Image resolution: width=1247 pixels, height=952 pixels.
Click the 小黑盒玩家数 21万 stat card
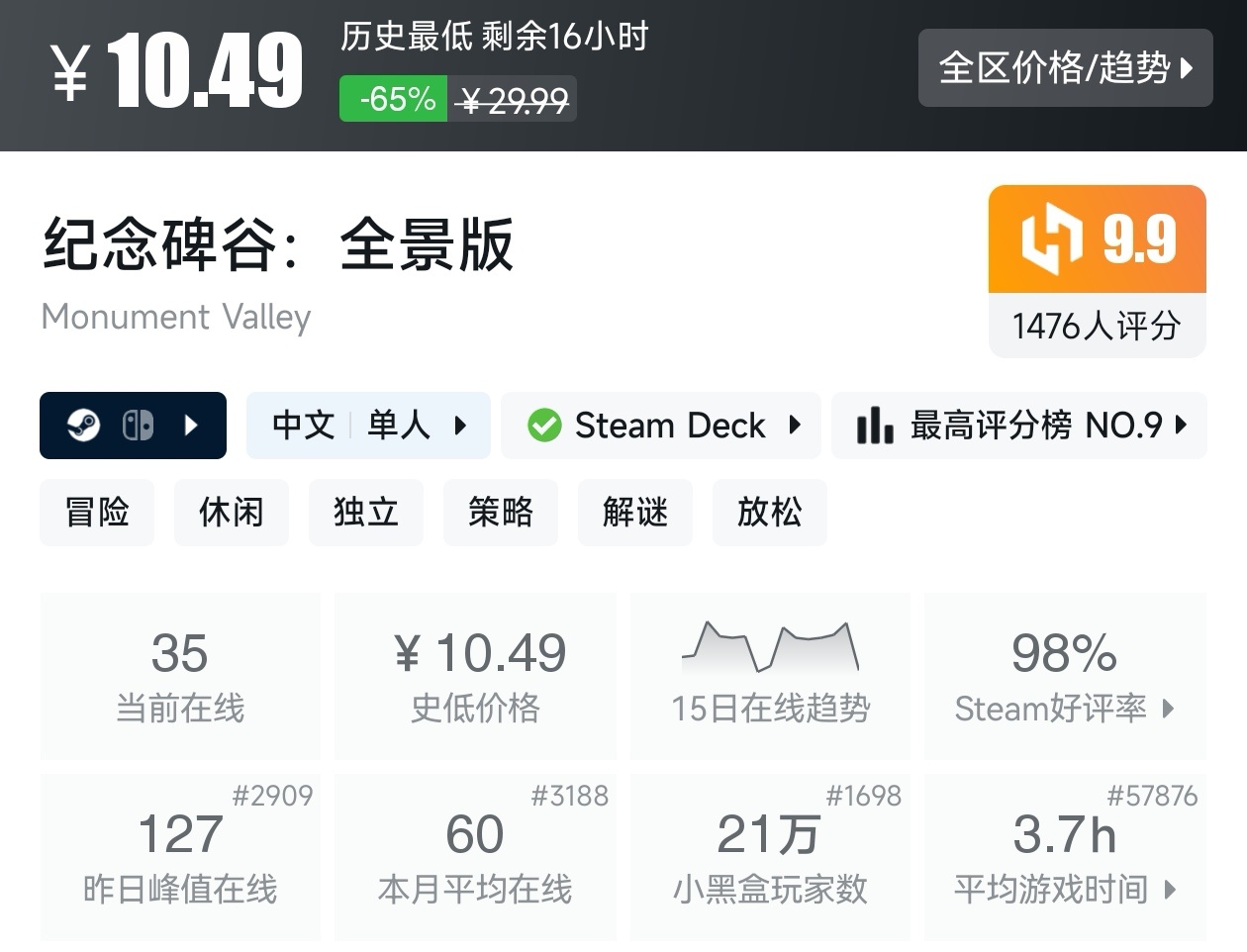770,857
